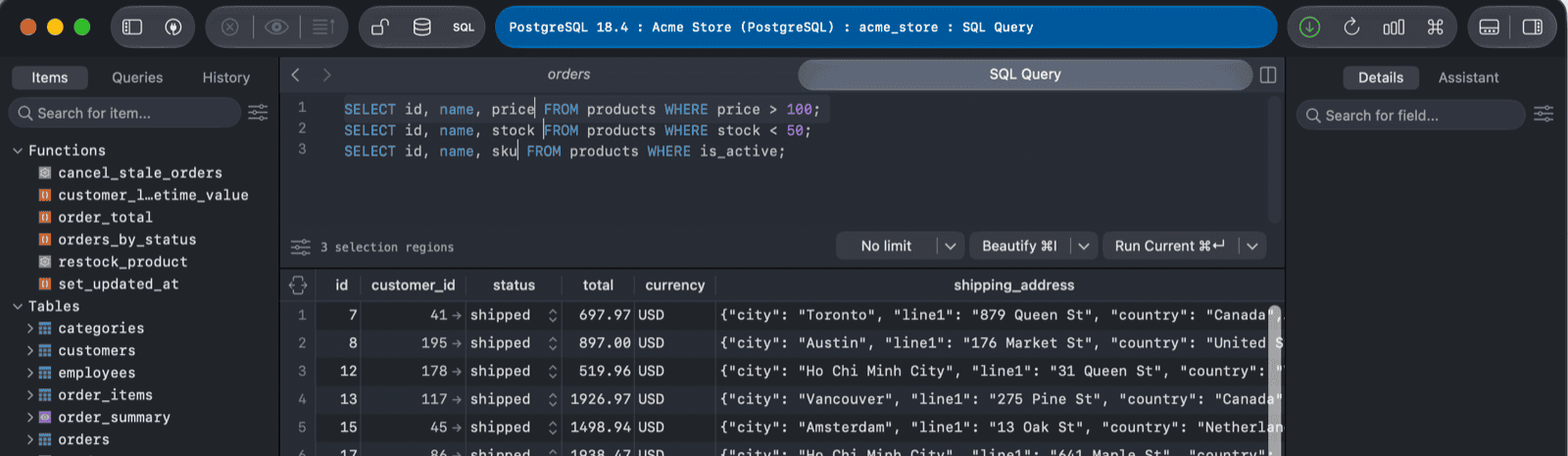
Task: Sort by the status column header
Action: [x=514, y=285]
